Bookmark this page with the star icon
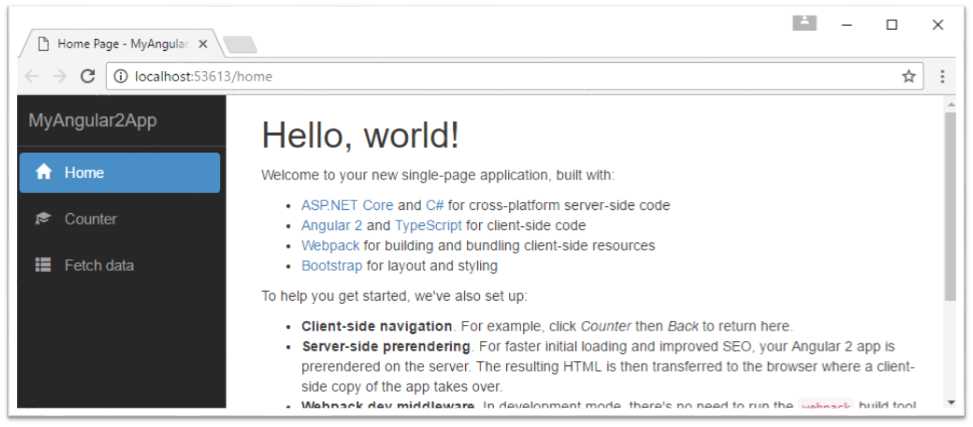The image size is (973, 427). tap(908, 76)
